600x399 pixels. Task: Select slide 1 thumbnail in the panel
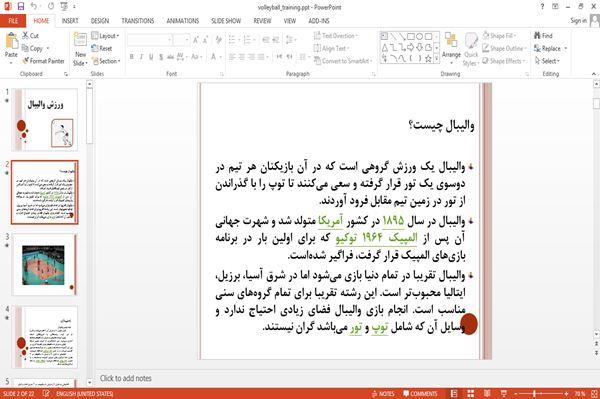click(45, 119)
